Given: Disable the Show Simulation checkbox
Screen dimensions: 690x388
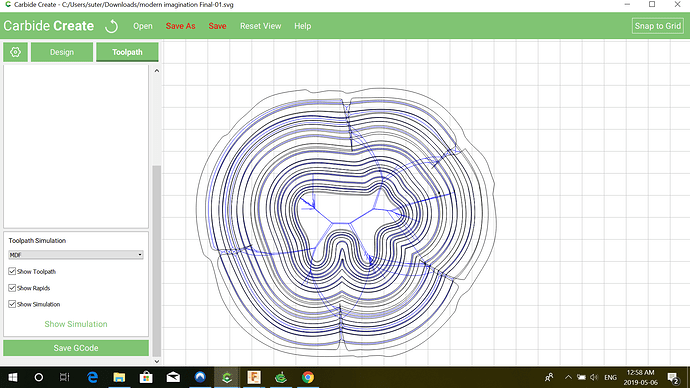Looking at the screenshot, I should 12,304.
